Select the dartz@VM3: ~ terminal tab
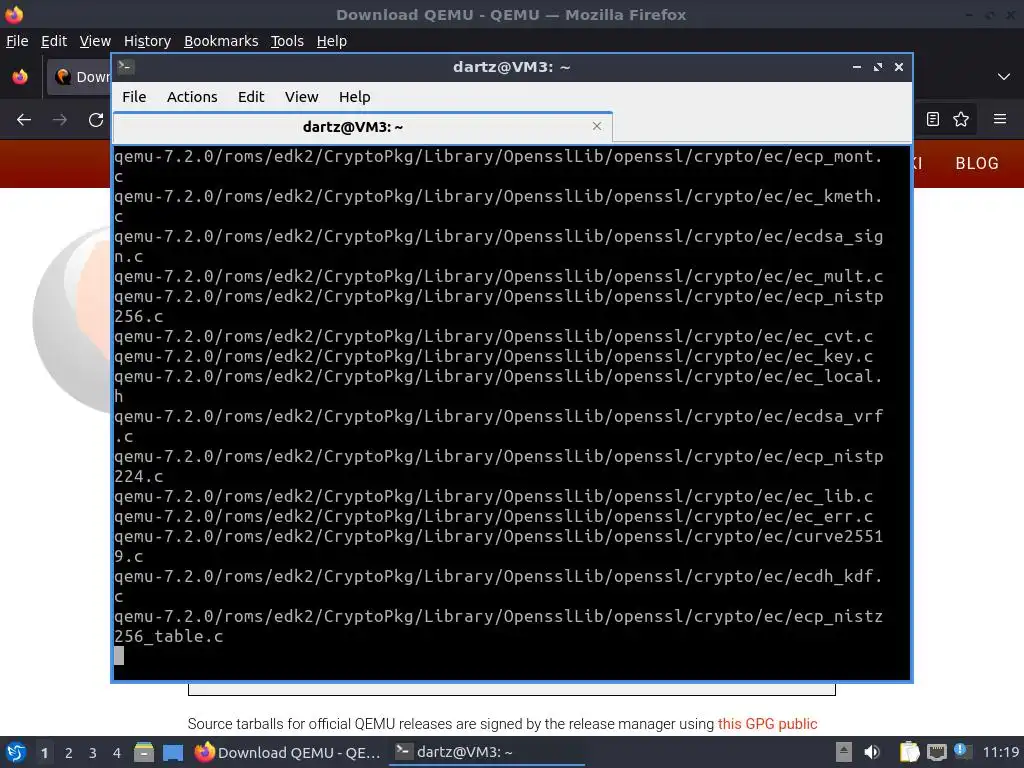 click(x=362, y=127)
